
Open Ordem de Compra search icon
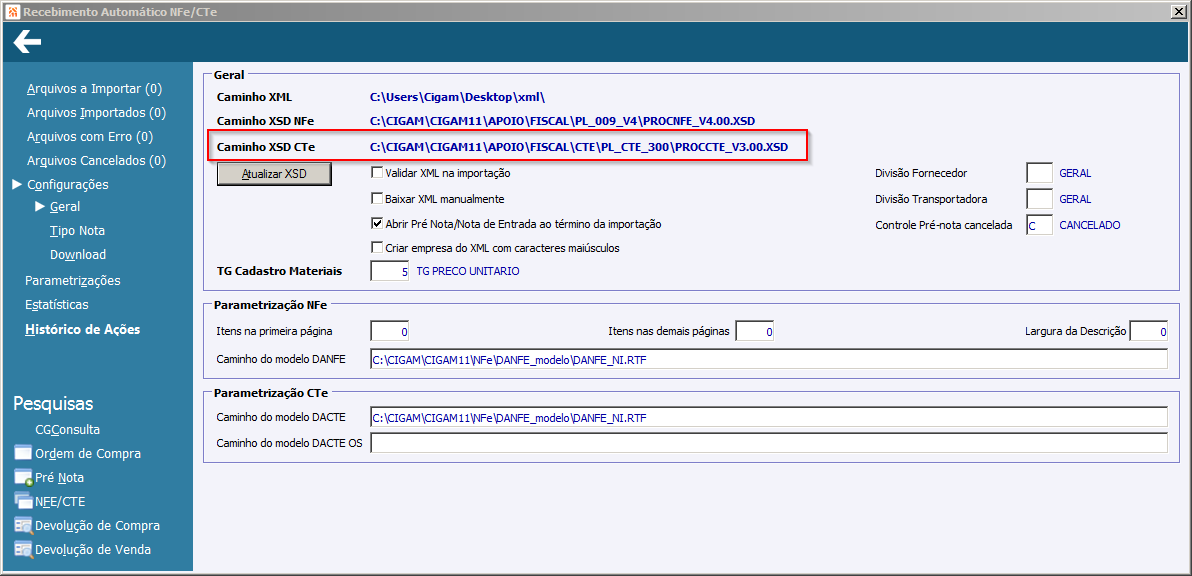[x=24, y=454]
